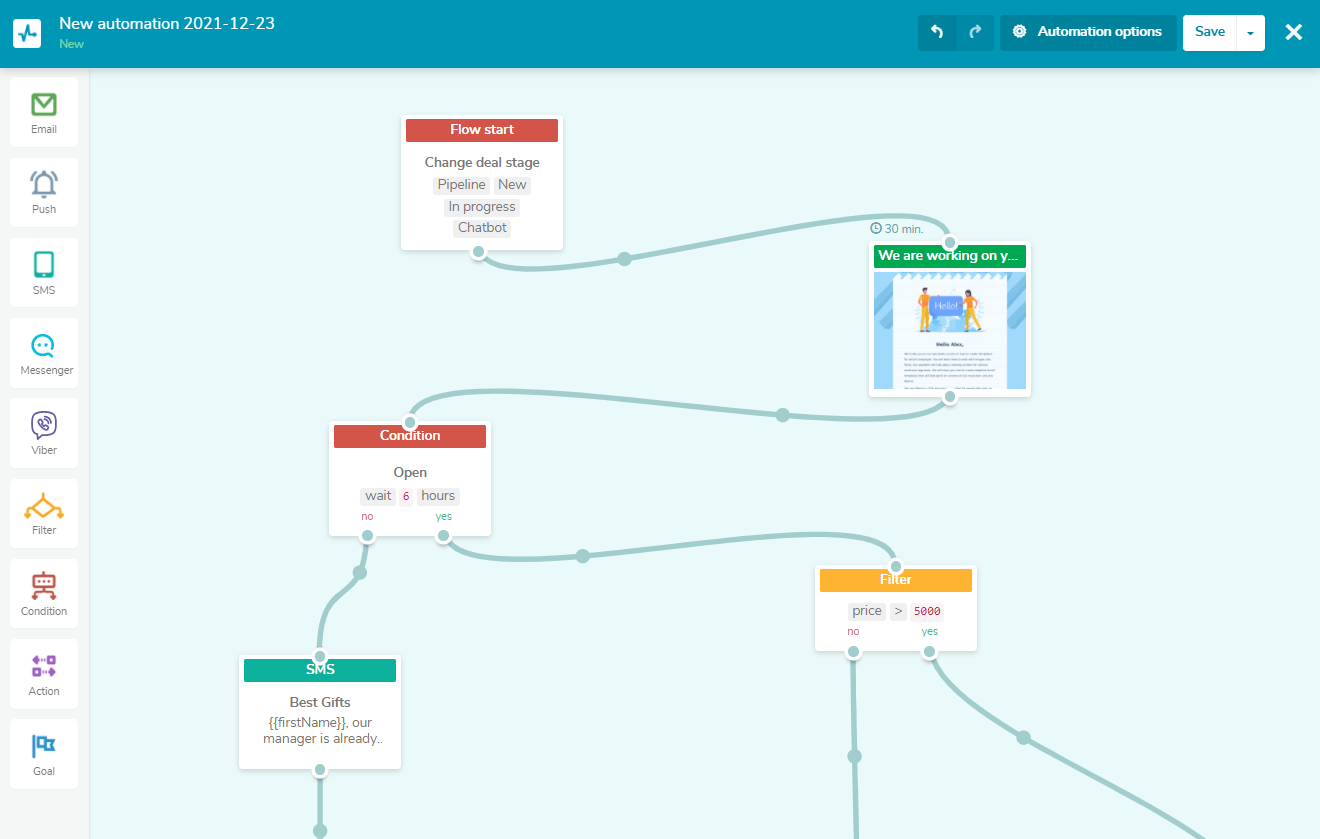Screen dimensions: 1320x839
Task: Add a Filter element from sidebar
Action: (x=44, y=513)
